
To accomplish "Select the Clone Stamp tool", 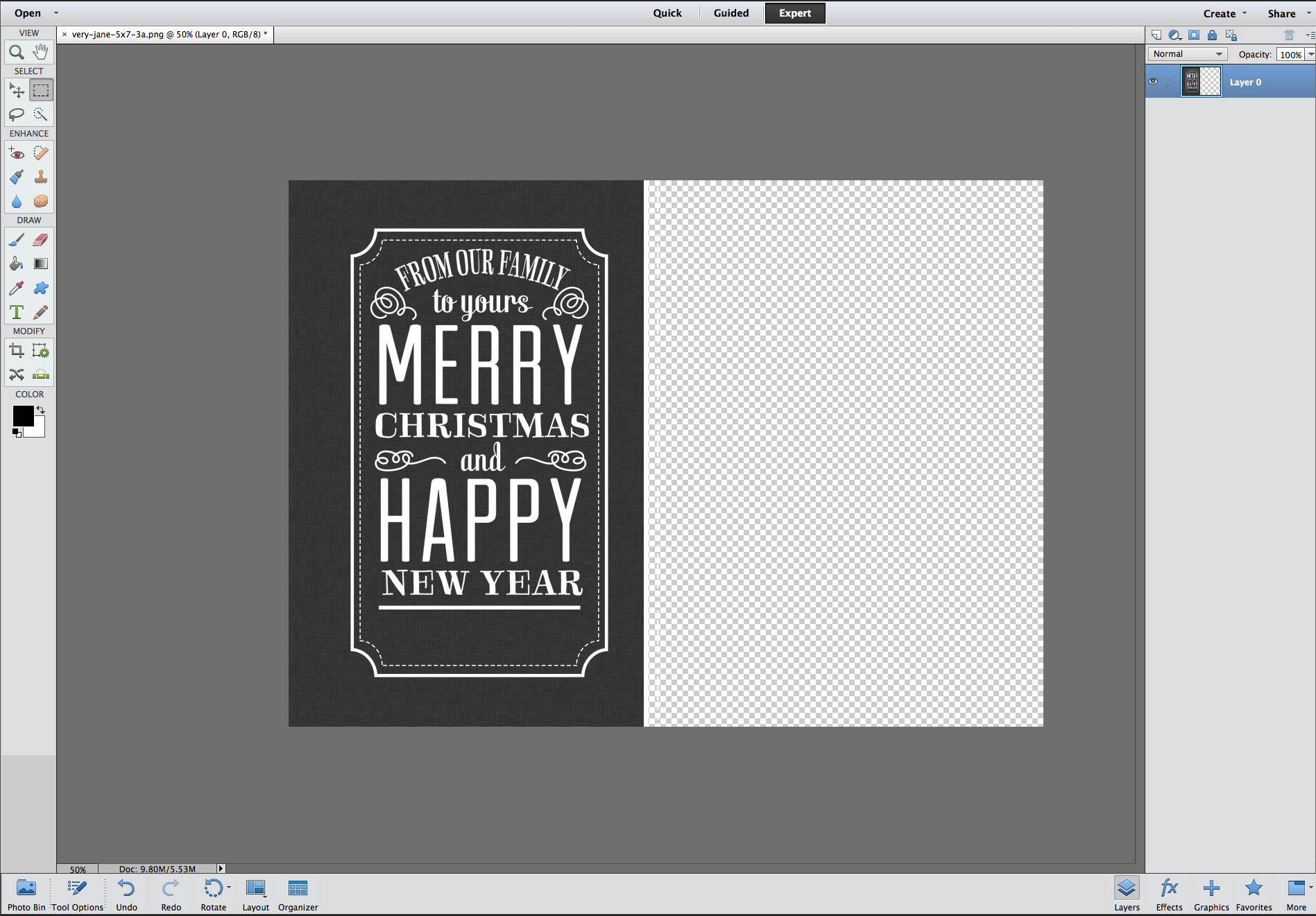I will 41,178.
